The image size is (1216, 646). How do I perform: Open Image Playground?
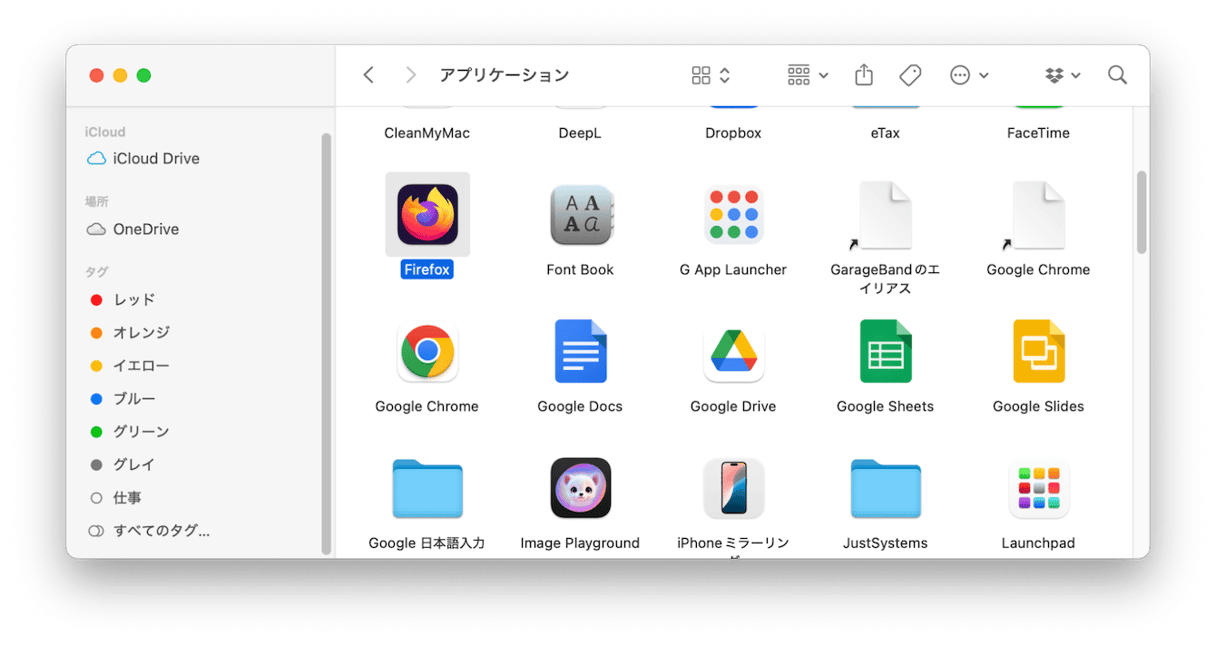click(580, 488)
